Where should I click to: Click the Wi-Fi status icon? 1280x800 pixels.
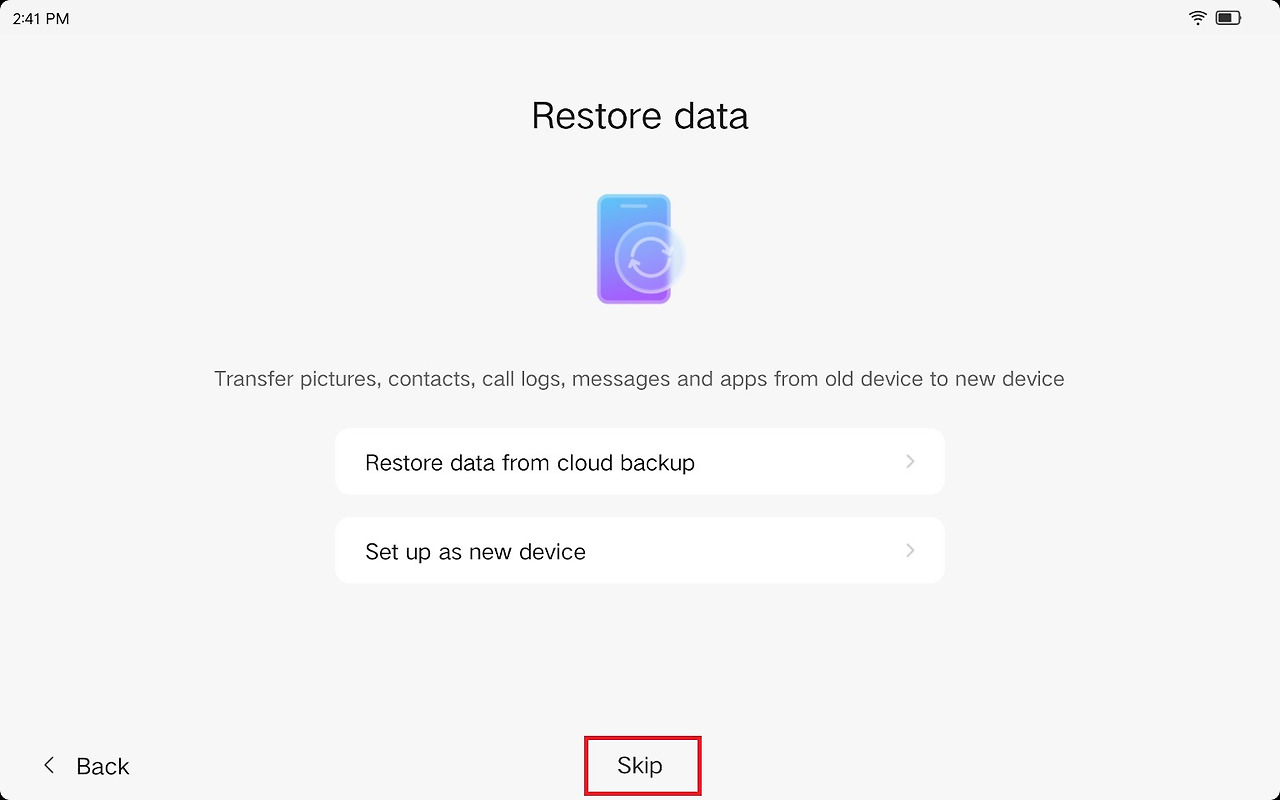point(1198,18)
